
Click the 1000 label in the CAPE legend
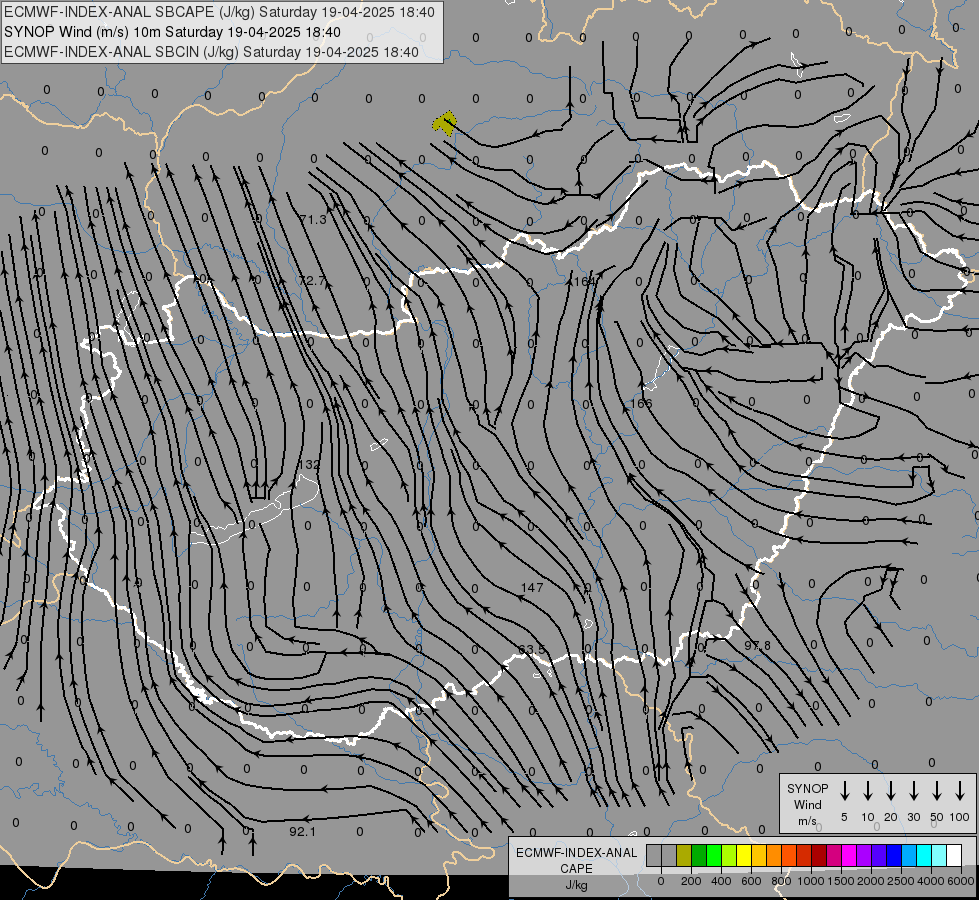pos(811,881)
